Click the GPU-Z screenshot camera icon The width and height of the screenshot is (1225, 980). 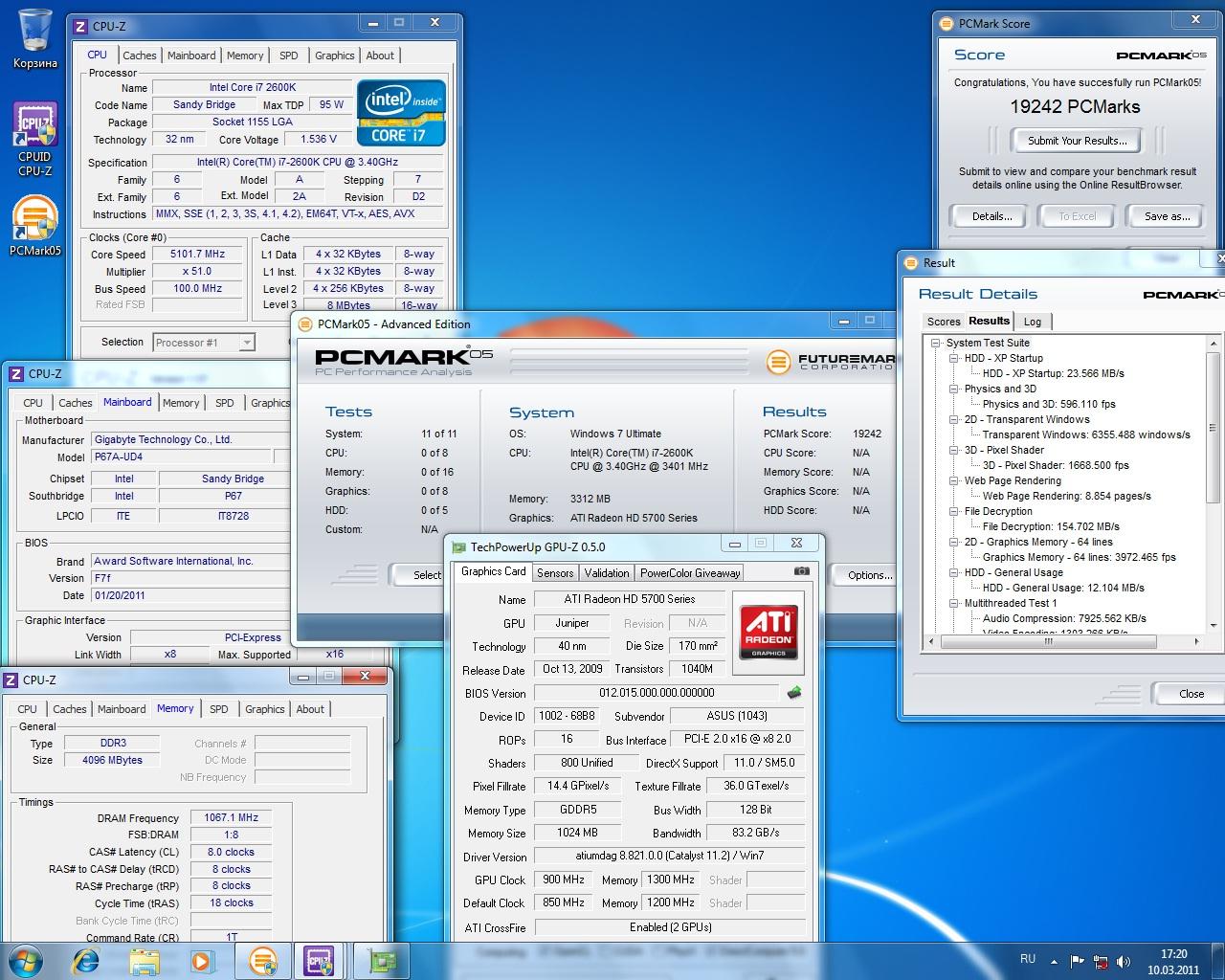click(x=802, y=571)
